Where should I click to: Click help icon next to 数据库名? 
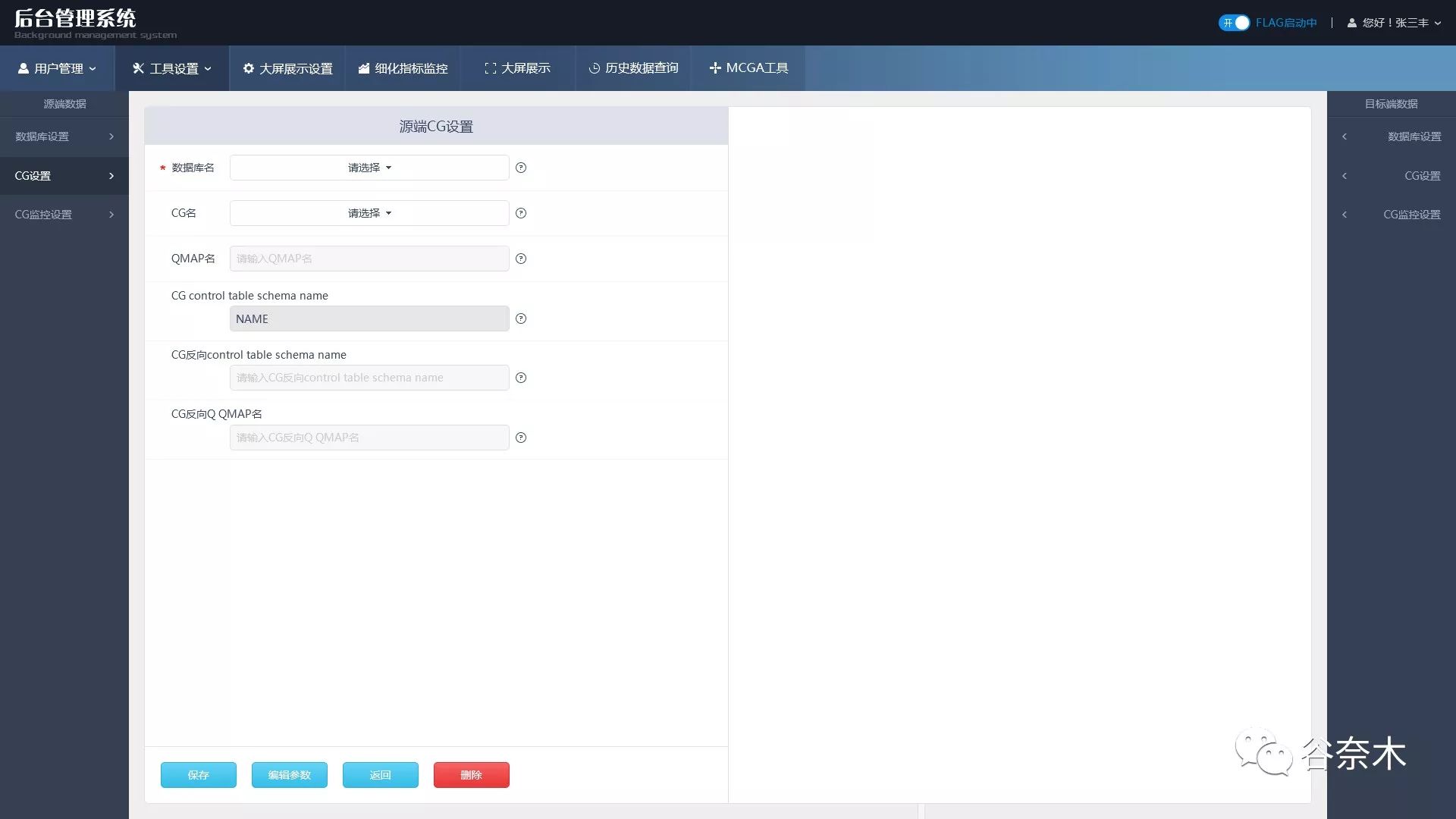click(x=521, y=168)
